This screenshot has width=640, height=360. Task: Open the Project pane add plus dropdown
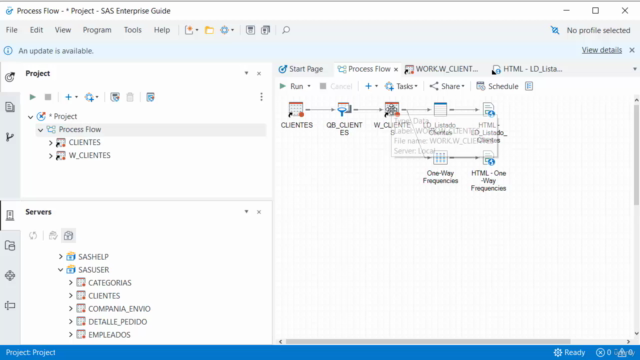[71, 97]
